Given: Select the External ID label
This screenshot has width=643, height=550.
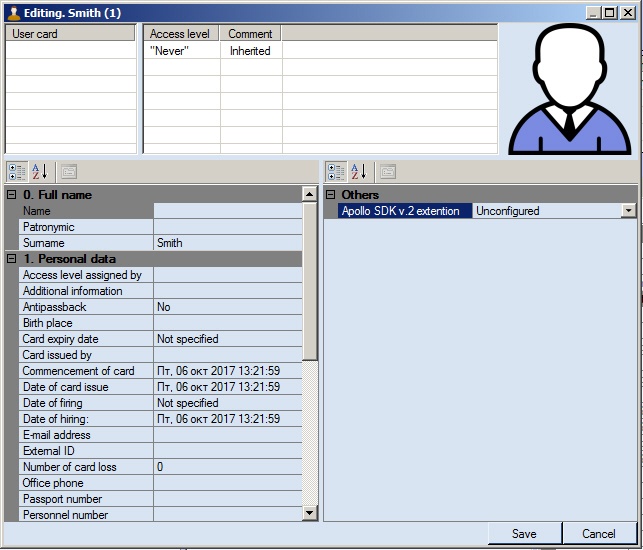Looking at the screenshot, I should (86, 451).
